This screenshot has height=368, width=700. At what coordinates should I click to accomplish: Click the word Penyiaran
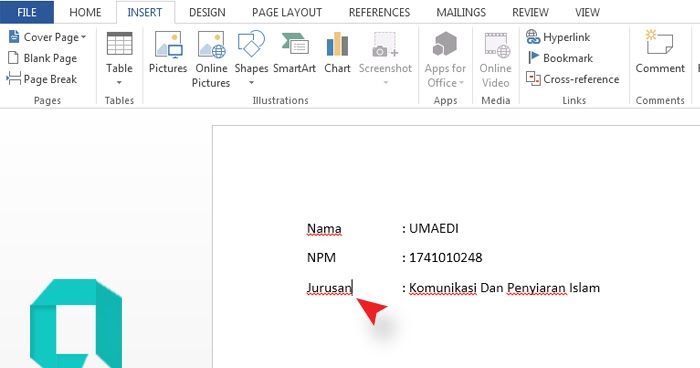click(x=537, y=288)
